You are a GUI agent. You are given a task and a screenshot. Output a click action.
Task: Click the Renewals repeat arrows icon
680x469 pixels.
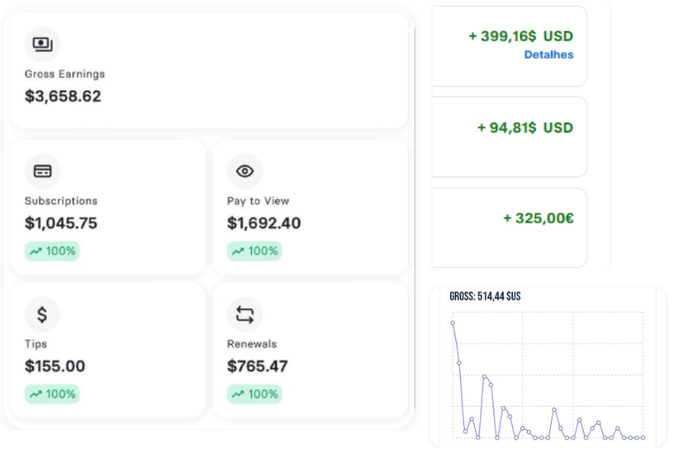coord(245,315)
